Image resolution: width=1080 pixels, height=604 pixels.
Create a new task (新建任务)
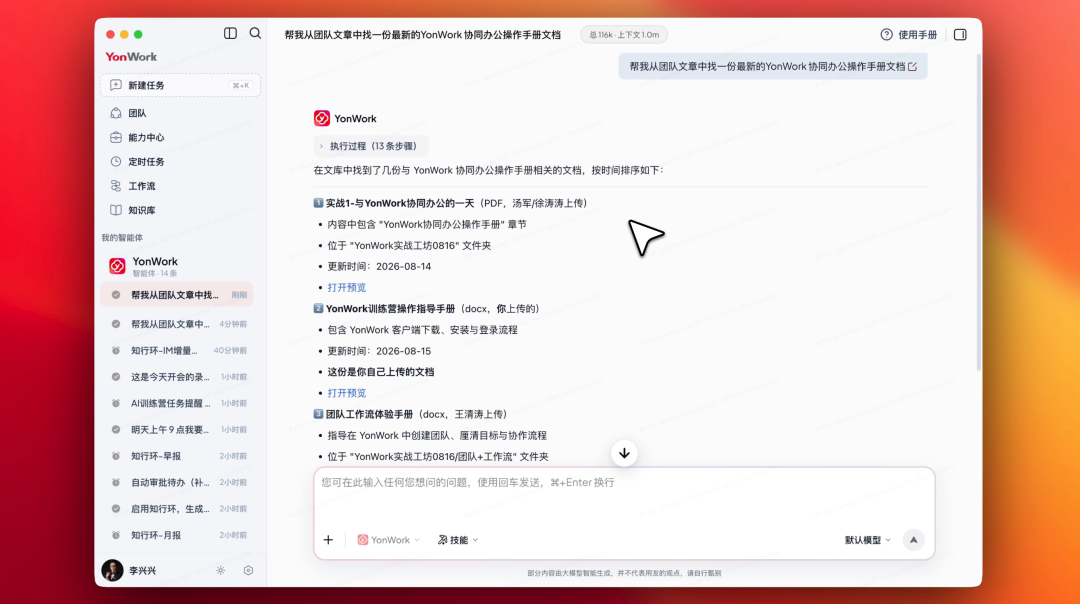(180, 85)
